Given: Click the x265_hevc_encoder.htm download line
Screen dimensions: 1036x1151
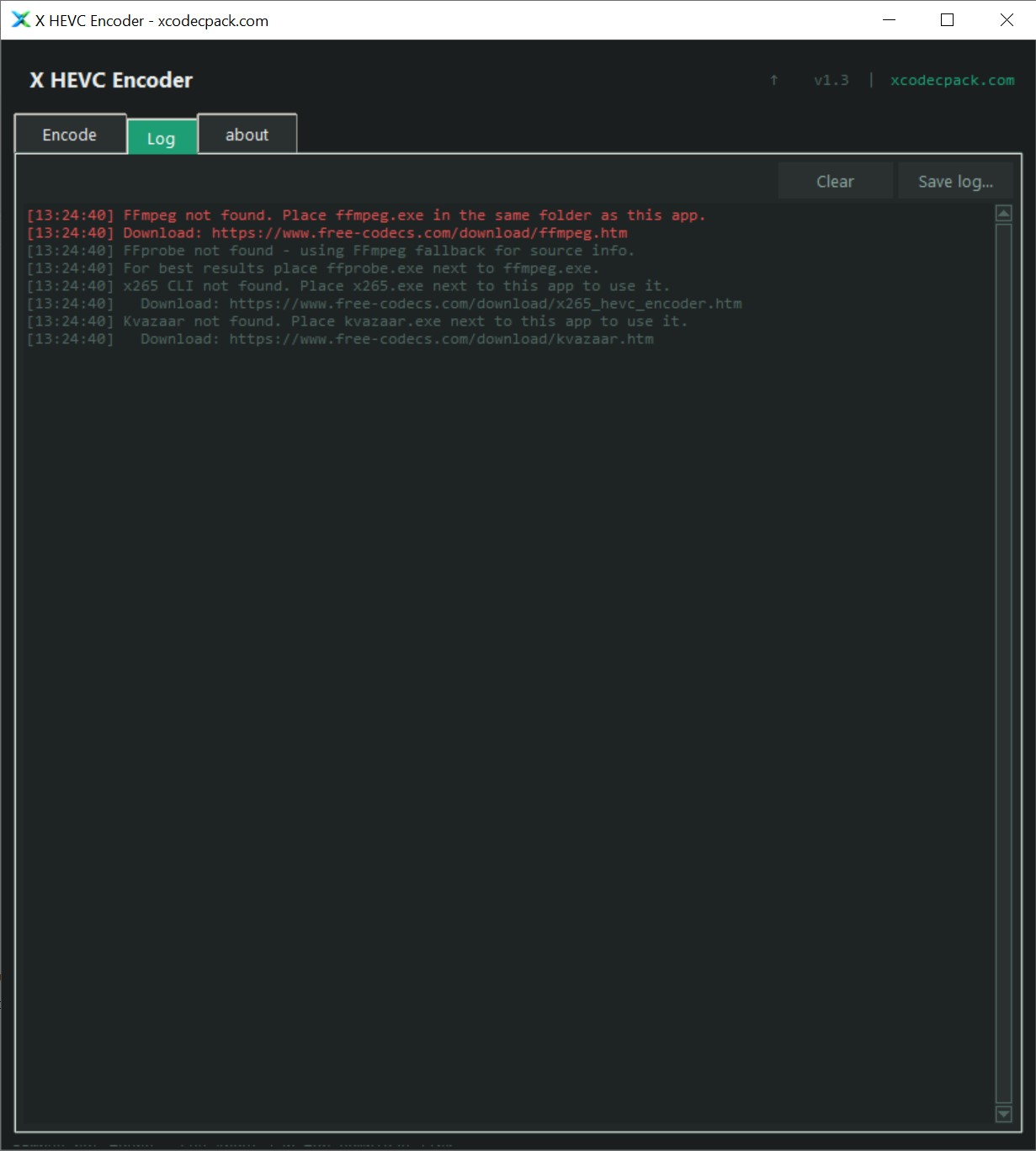Looking at the screenshot, I should (384, 304).
